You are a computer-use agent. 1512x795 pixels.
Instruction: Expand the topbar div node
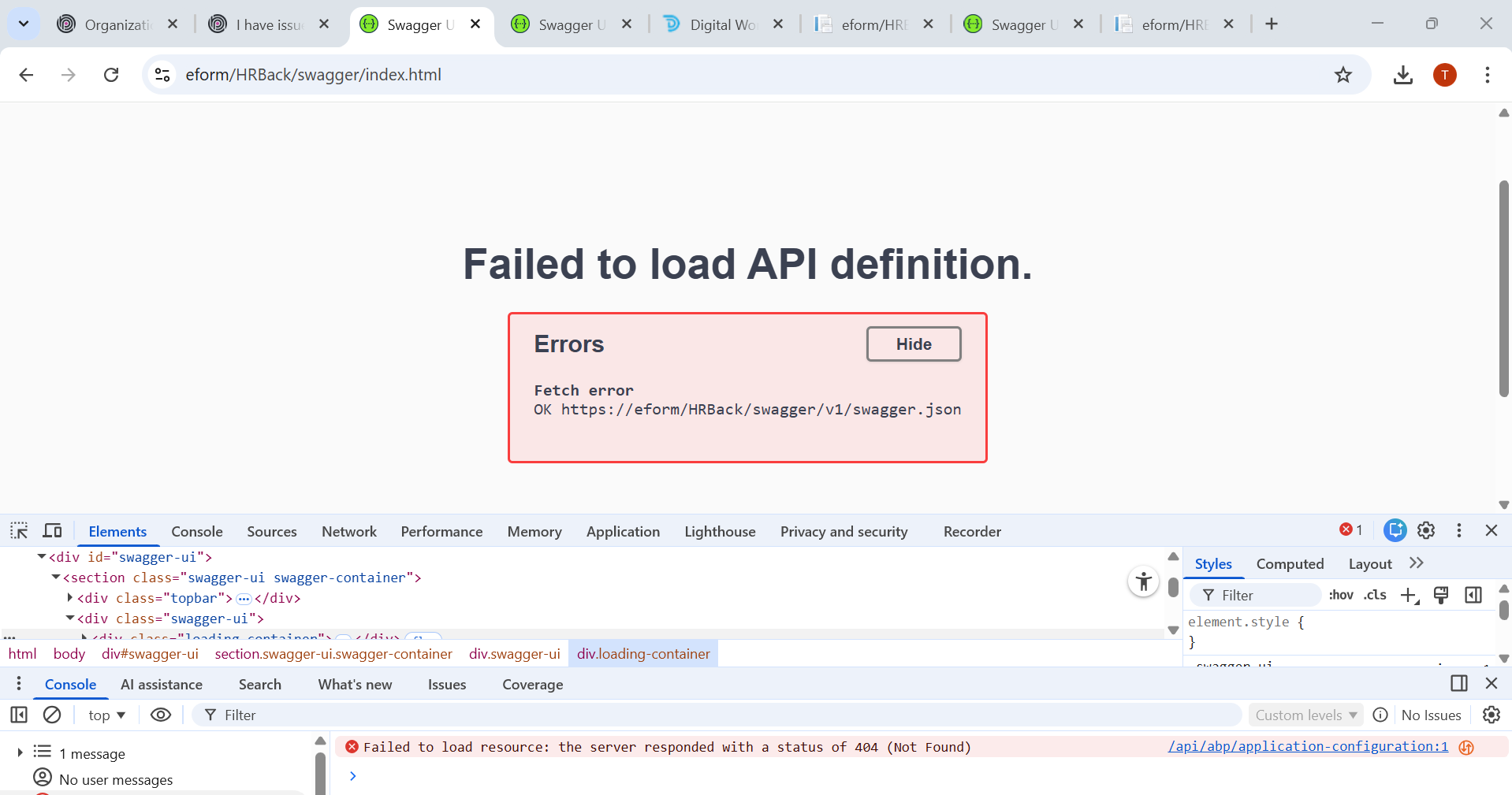coord(70,598)
